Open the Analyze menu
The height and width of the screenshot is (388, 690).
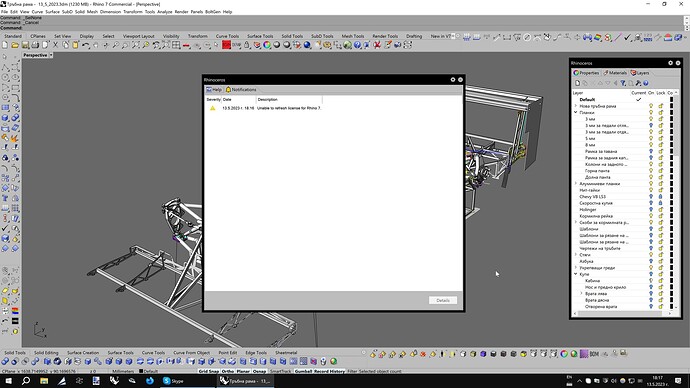(165, 12)
